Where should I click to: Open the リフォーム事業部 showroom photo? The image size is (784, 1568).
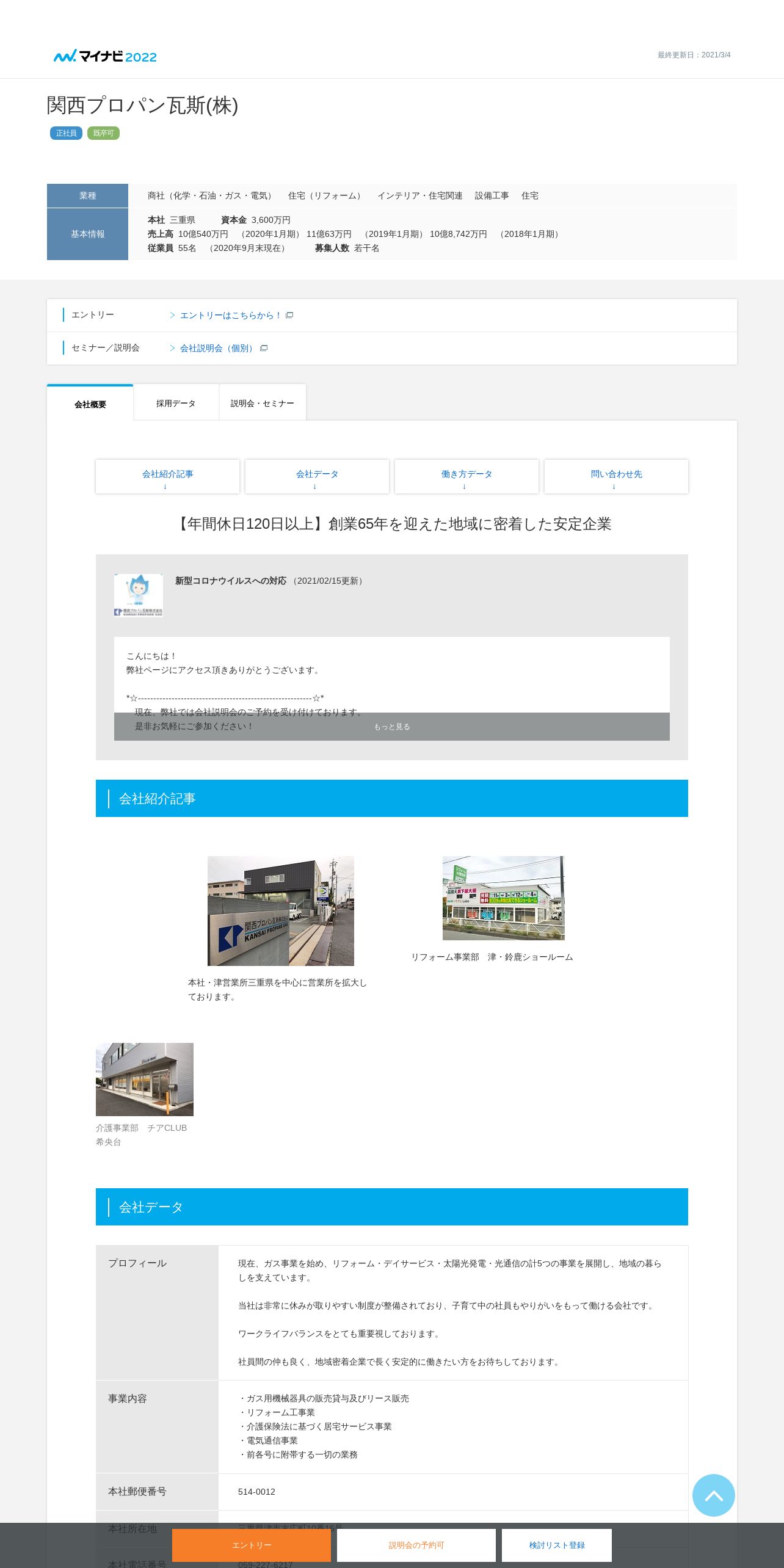point(504,898)
